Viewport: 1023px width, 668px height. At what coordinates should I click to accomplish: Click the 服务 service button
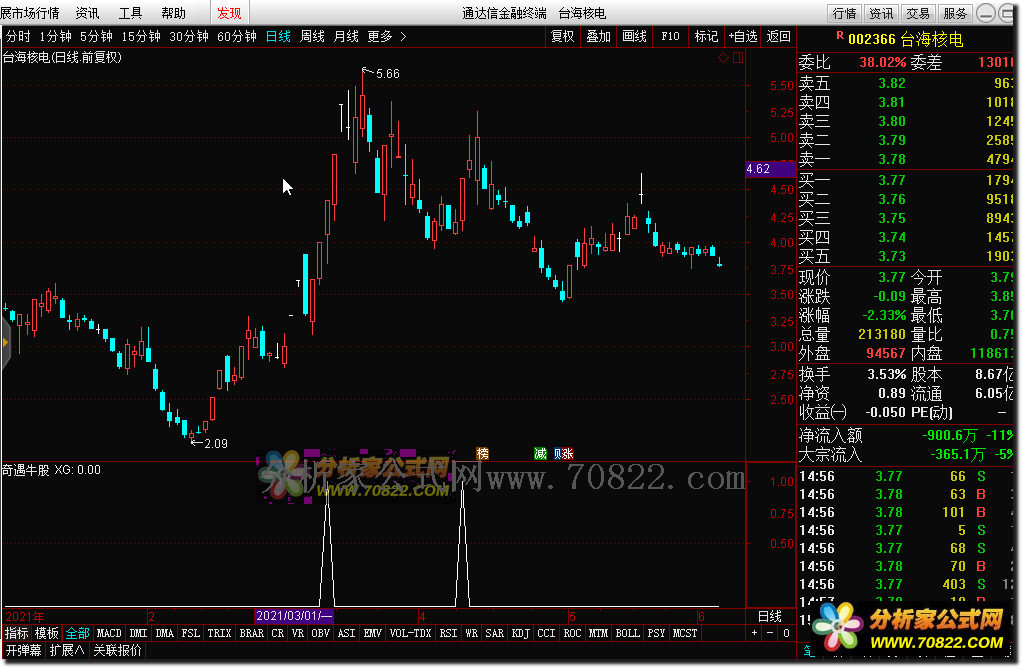click(x=955, y=13)
